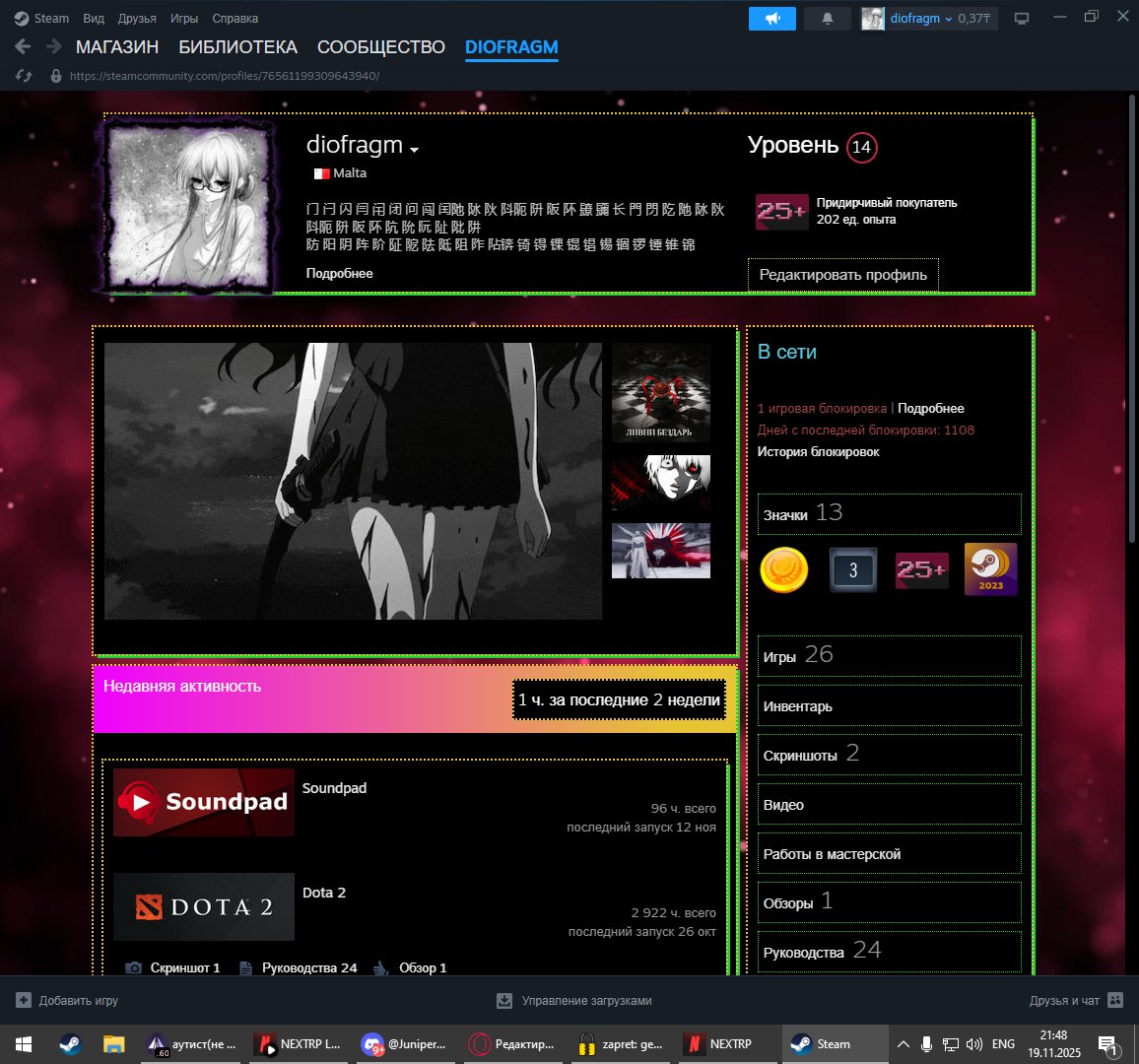Screen dimensions: 1139x1064
Task: Reload the page with refresh icon
Action: point(24,76)
